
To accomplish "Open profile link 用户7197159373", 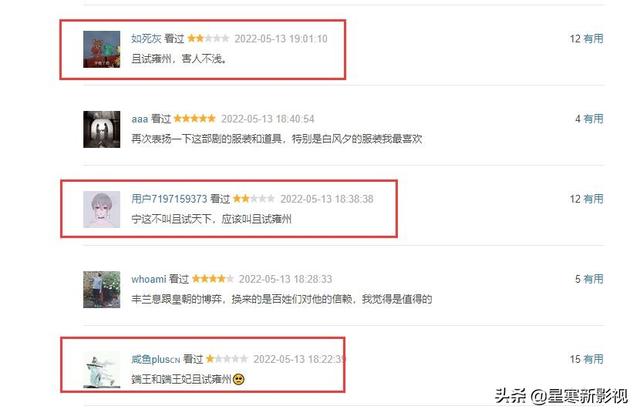I will coord(169,199).
